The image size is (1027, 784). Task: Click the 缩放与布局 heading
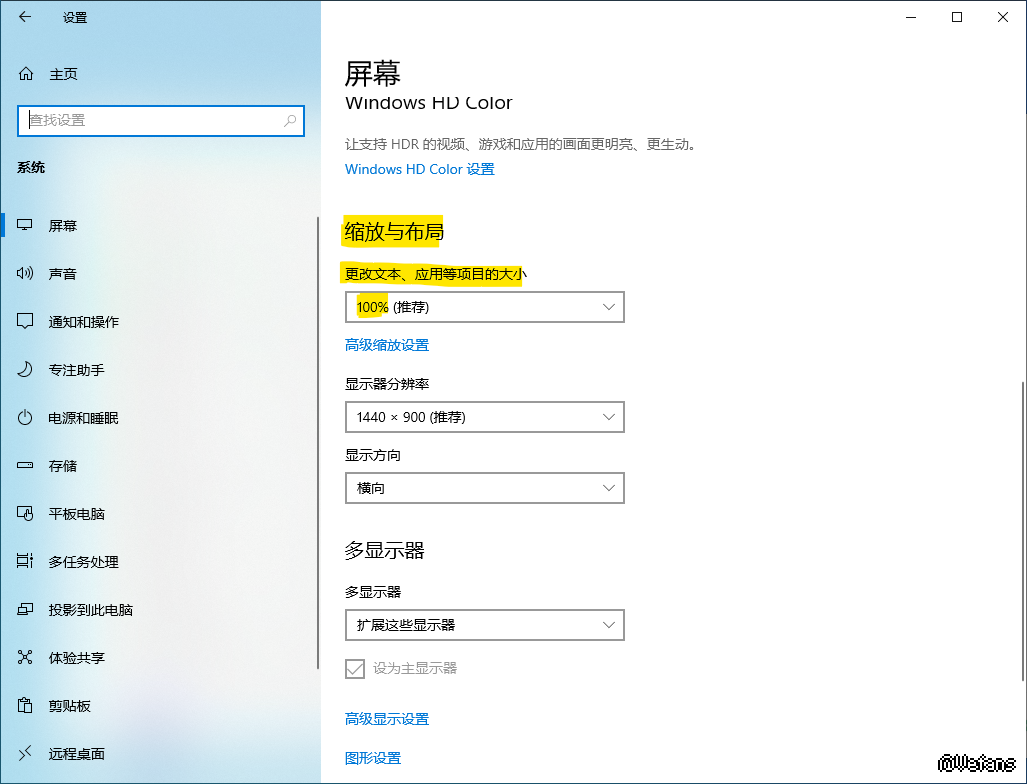click(x=394, y=232)
